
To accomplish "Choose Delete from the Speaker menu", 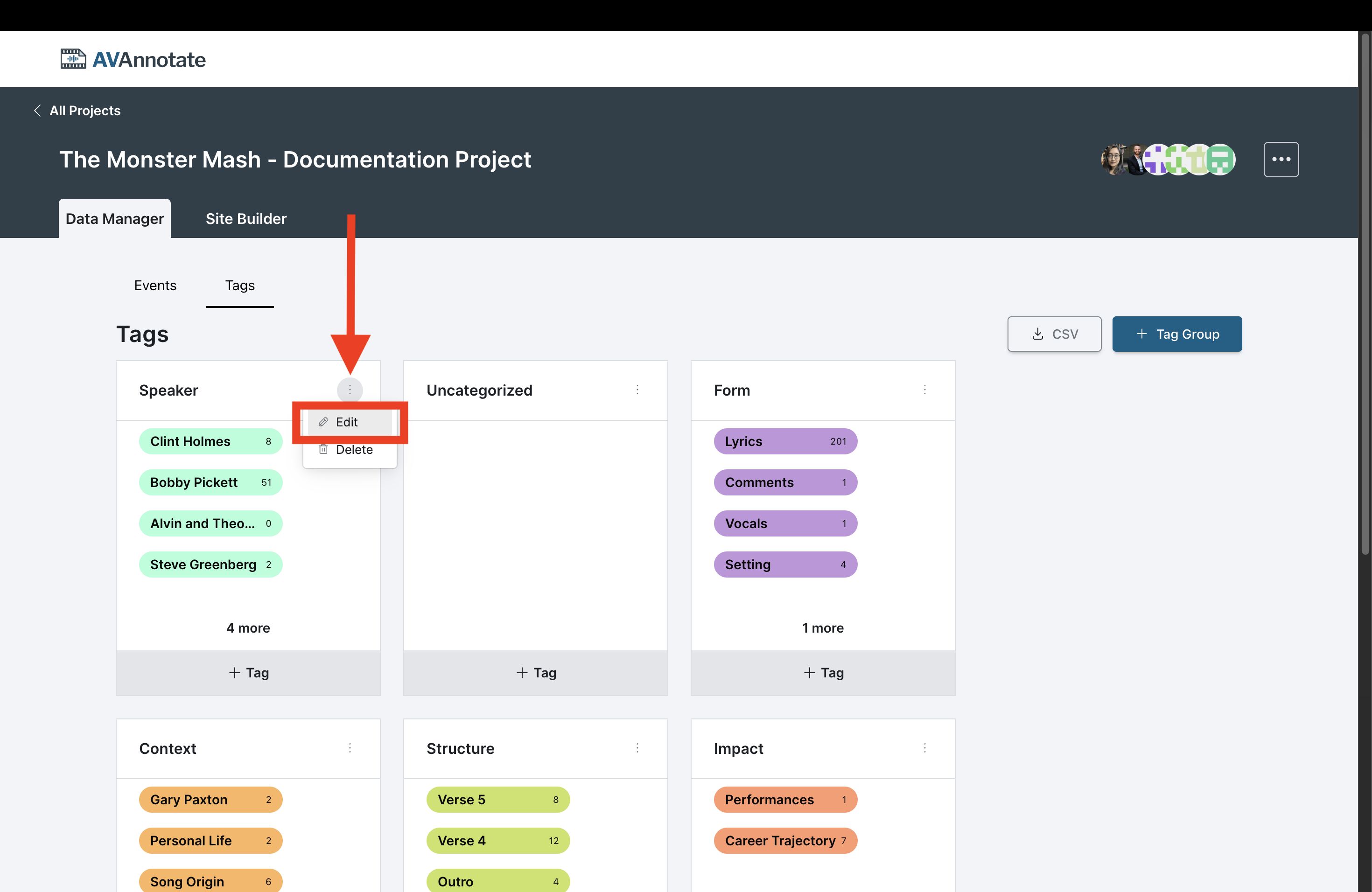I will tap(353, 449).
